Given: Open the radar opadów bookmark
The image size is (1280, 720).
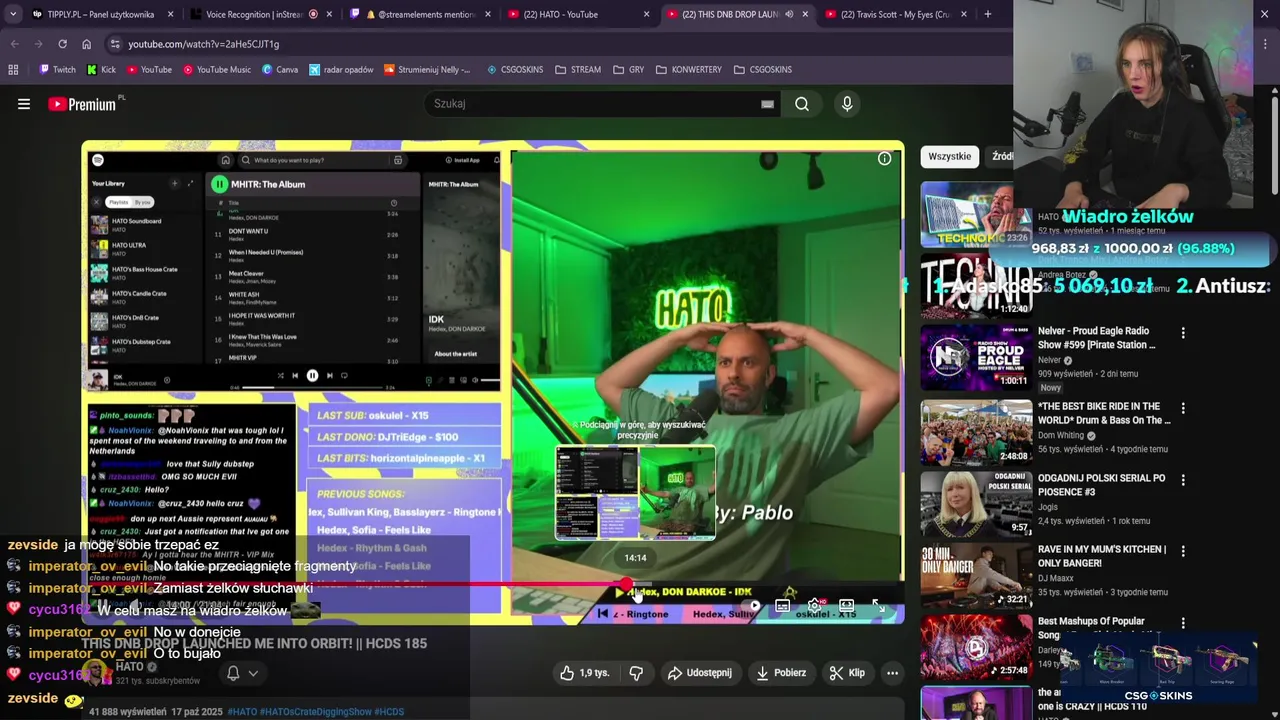Looking at the screenshot, I should coord(341,70).
